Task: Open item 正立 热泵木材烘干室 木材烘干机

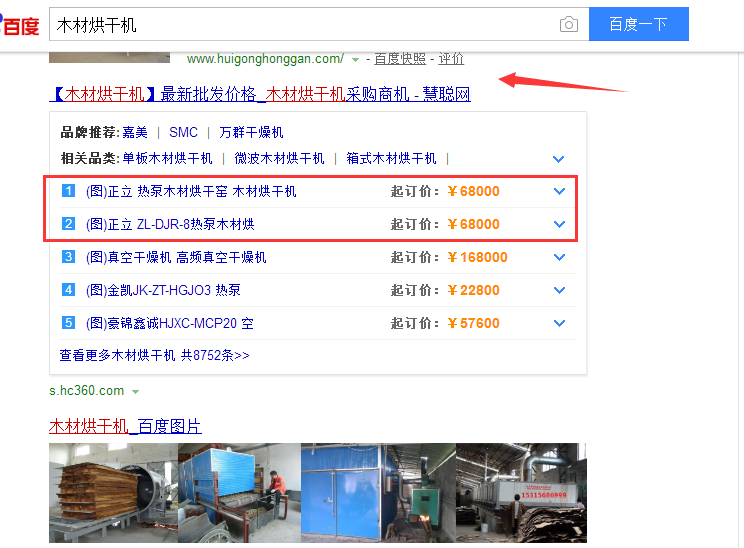Action: point(191,191)
